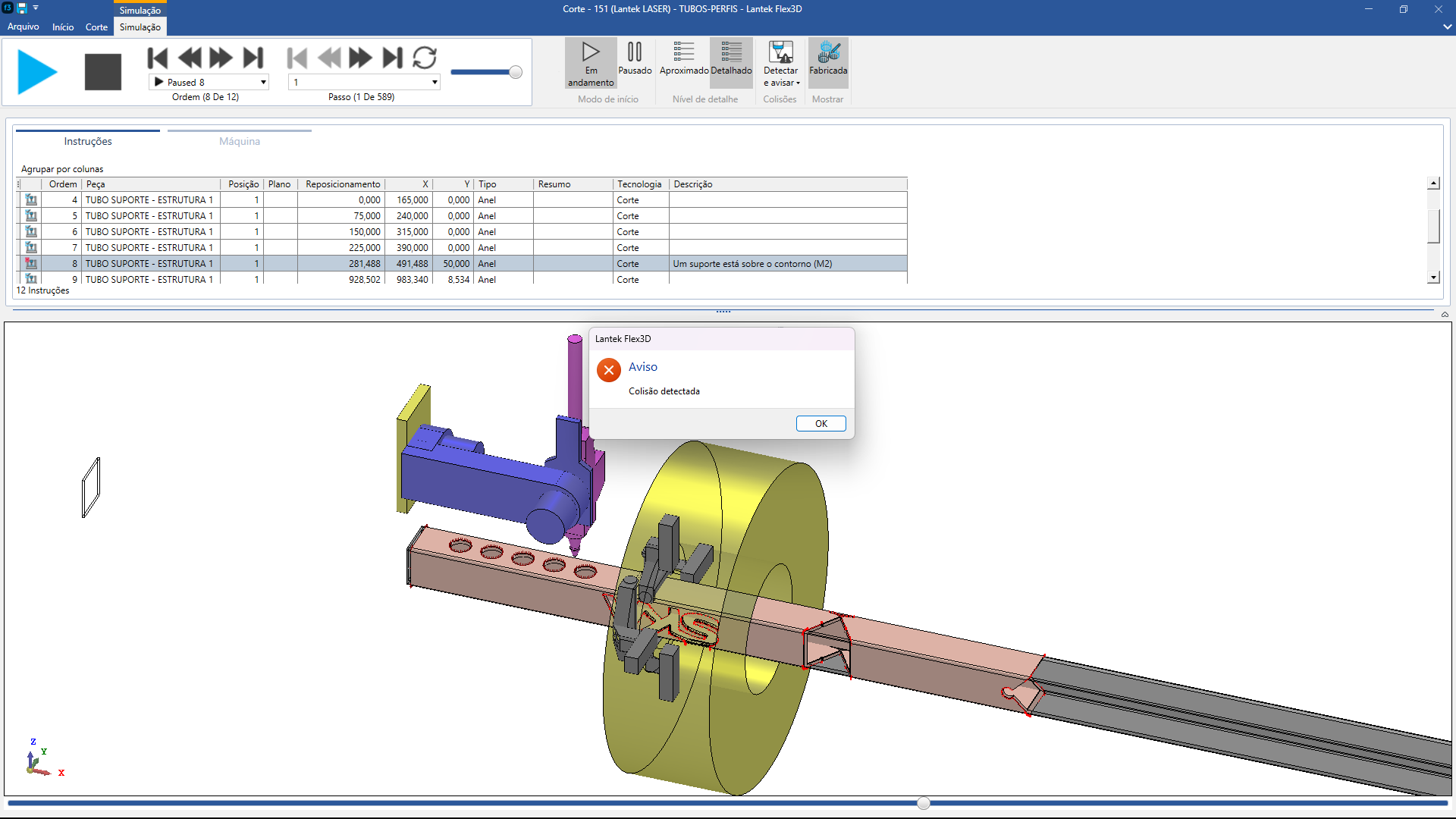Select Pausado start mode
The width and height of the screenshot is (1456, 819).
coord(635,58)
